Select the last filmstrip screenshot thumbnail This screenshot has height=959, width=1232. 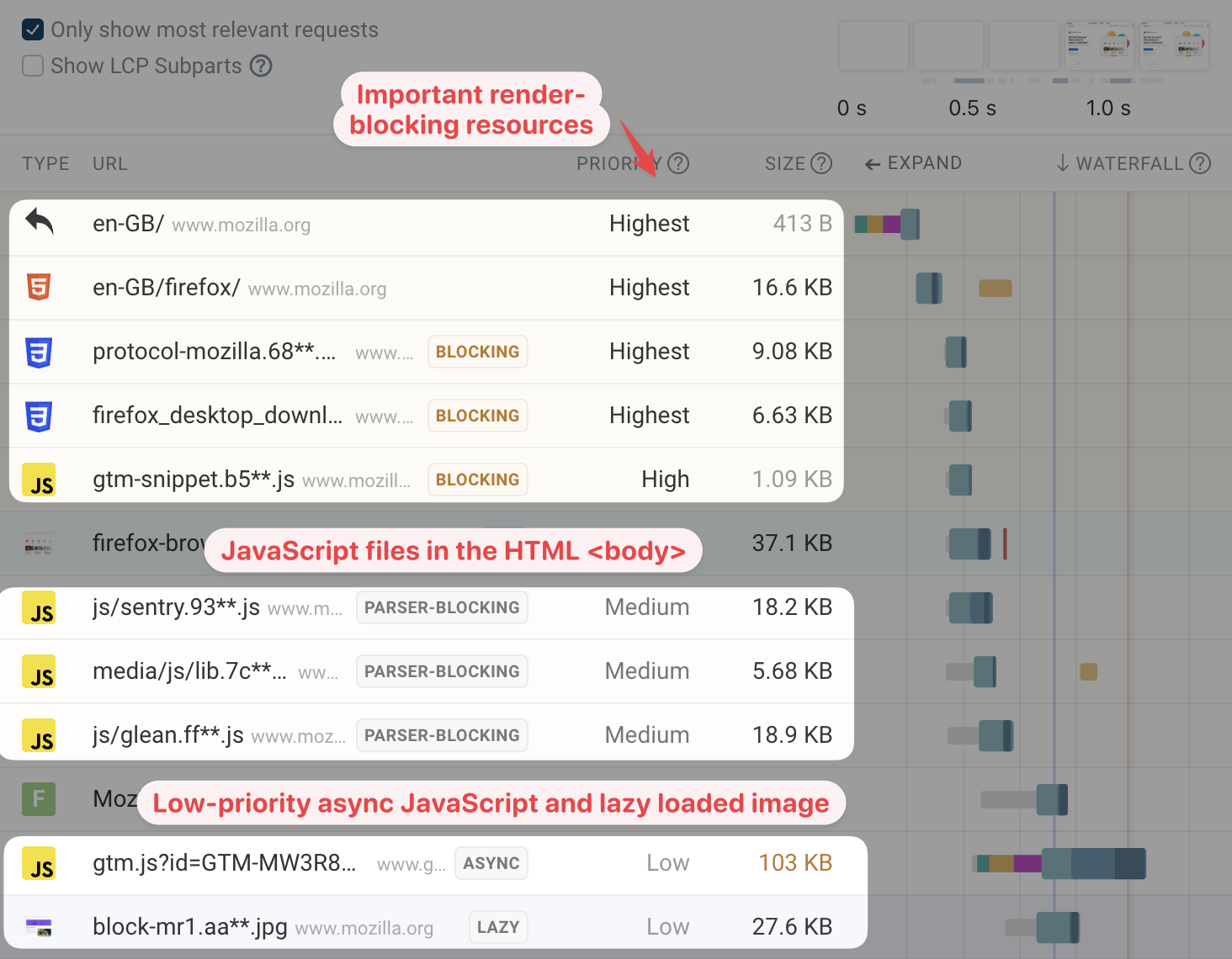coord(1175,45)
